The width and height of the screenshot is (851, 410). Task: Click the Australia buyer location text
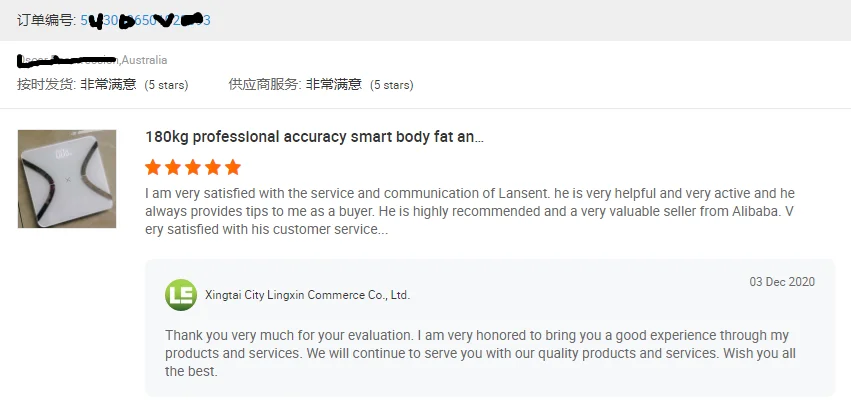click(144, 61)
